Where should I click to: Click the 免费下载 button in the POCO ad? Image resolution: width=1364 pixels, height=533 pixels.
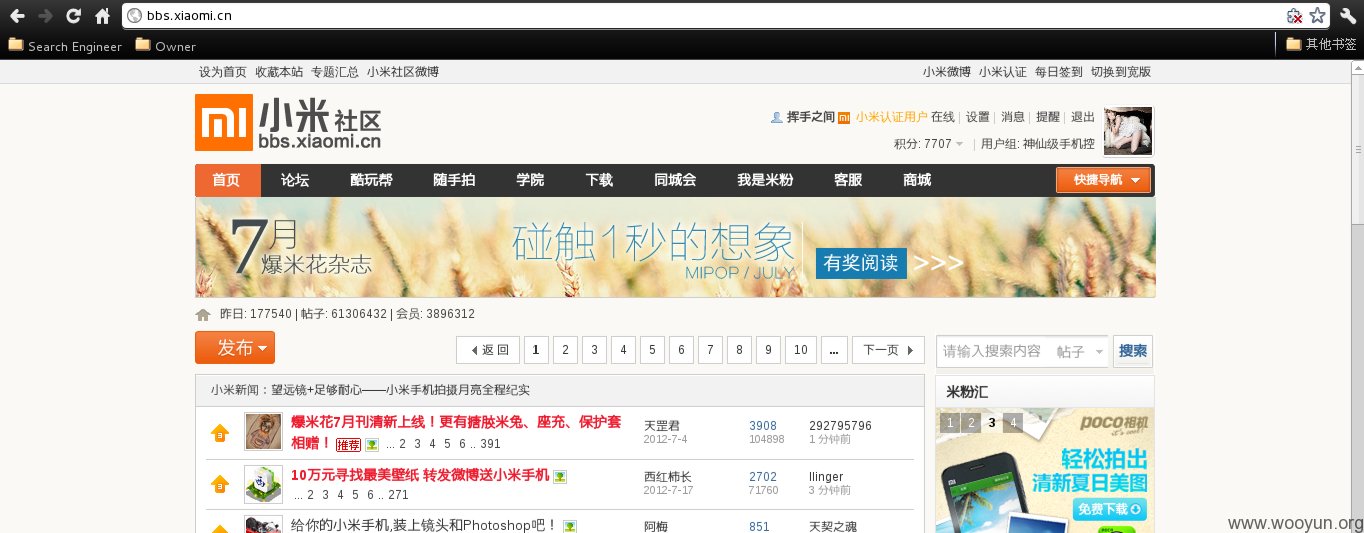(x=1111, y=511)
